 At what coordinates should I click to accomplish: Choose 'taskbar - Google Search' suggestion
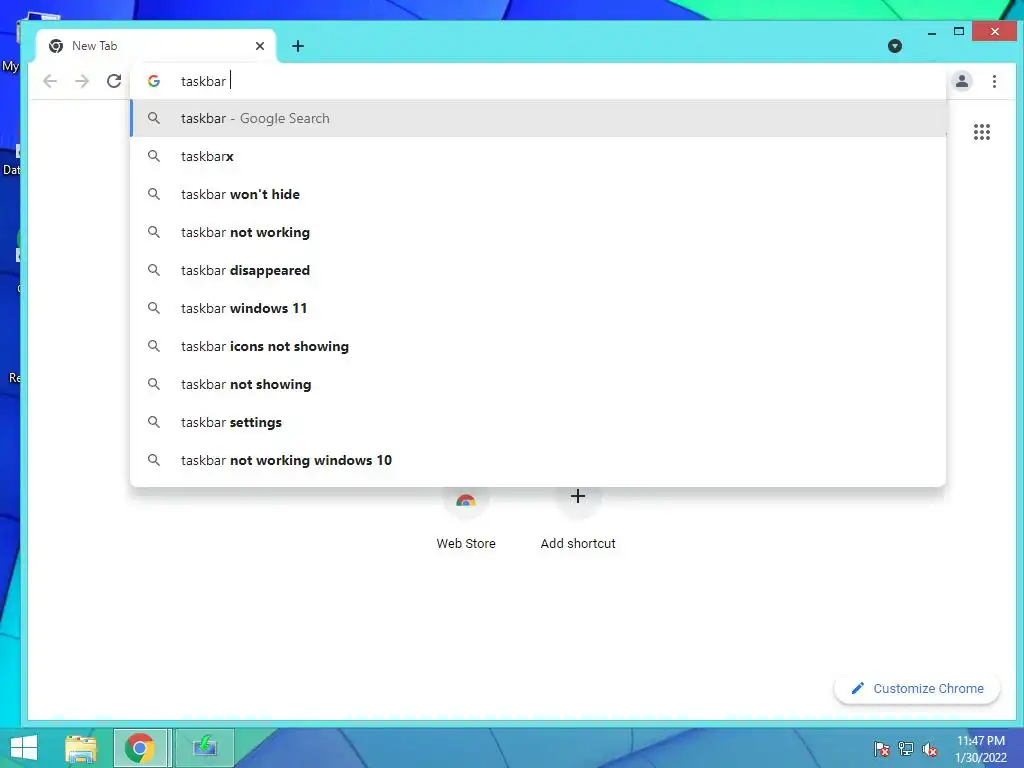(x=538, y=118)
